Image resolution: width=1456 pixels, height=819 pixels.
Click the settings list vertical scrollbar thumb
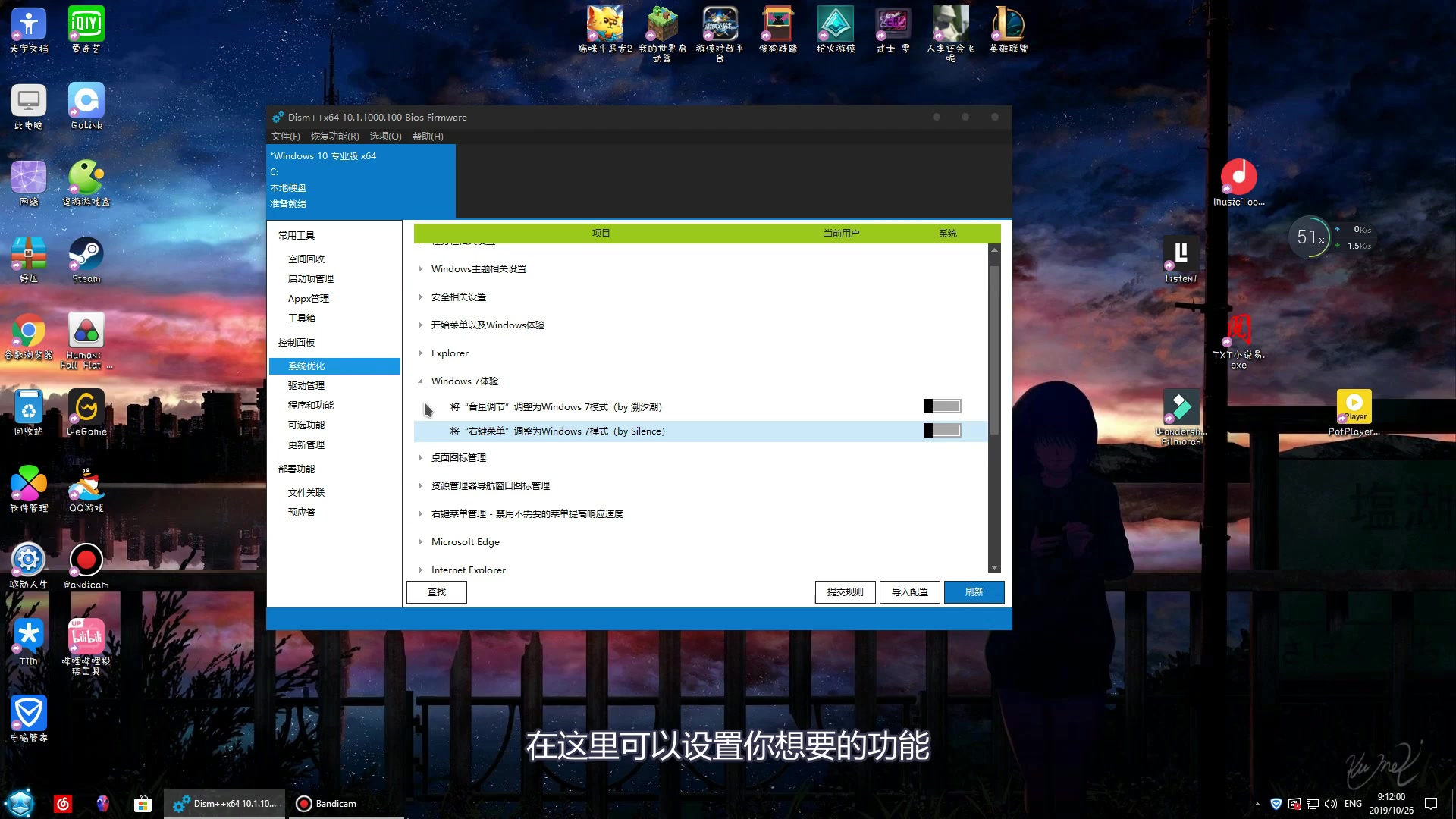point(994,350)
